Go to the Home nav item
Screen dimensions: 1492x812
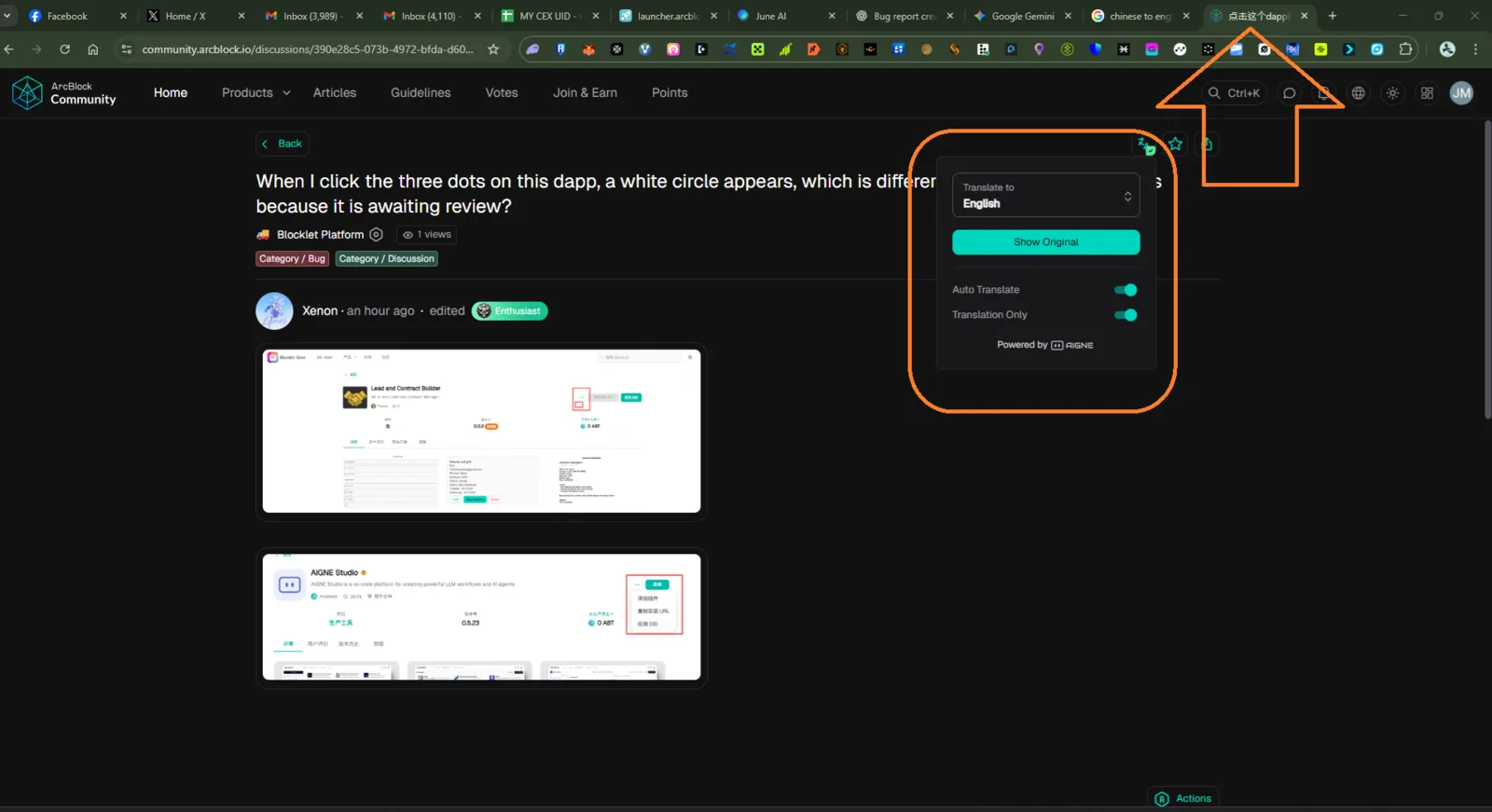pyautogui.click(x=171, y=93)
